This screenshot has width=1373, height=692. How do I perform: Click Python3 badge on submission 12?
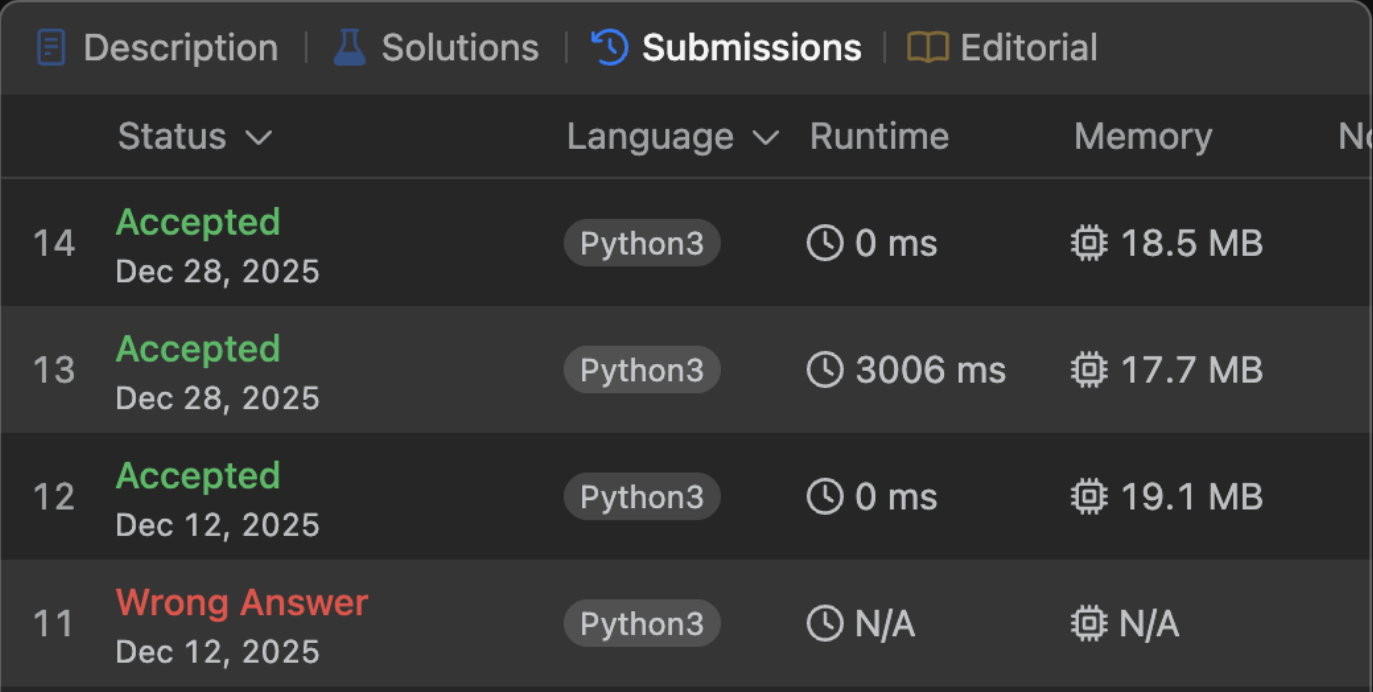tap(642, 497)
